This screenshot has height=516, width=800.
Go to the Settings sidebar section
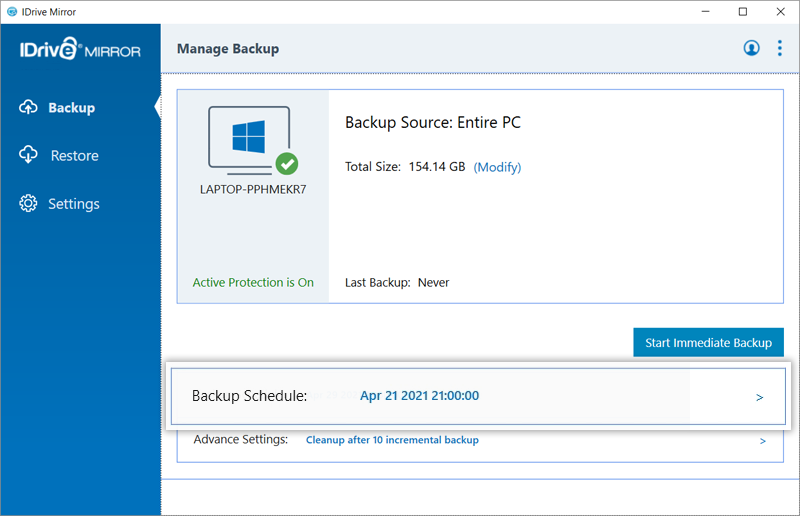[x=74, y=204]
